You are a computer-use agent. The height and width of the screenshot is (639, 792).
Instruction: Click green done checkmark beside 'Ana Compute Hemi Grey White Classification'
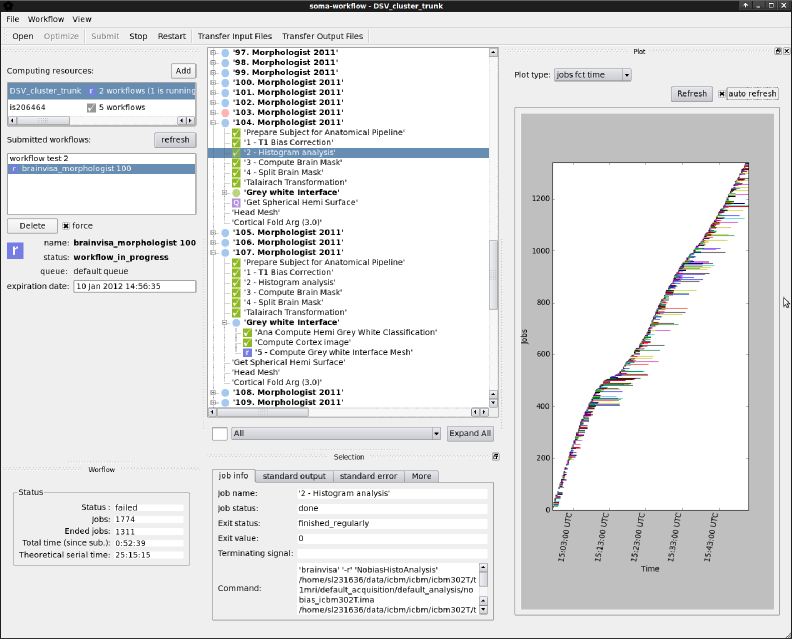pyautogui.click(x=248, y=332)
